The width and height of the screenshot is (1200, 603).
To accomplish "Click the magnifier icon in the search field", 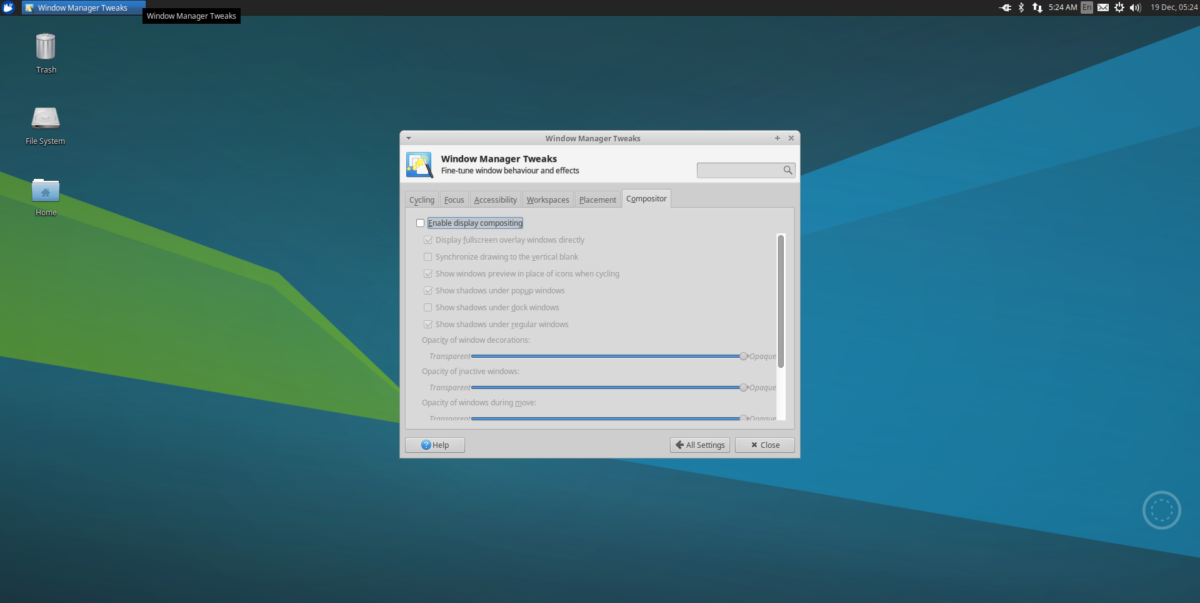I will 788,171.
